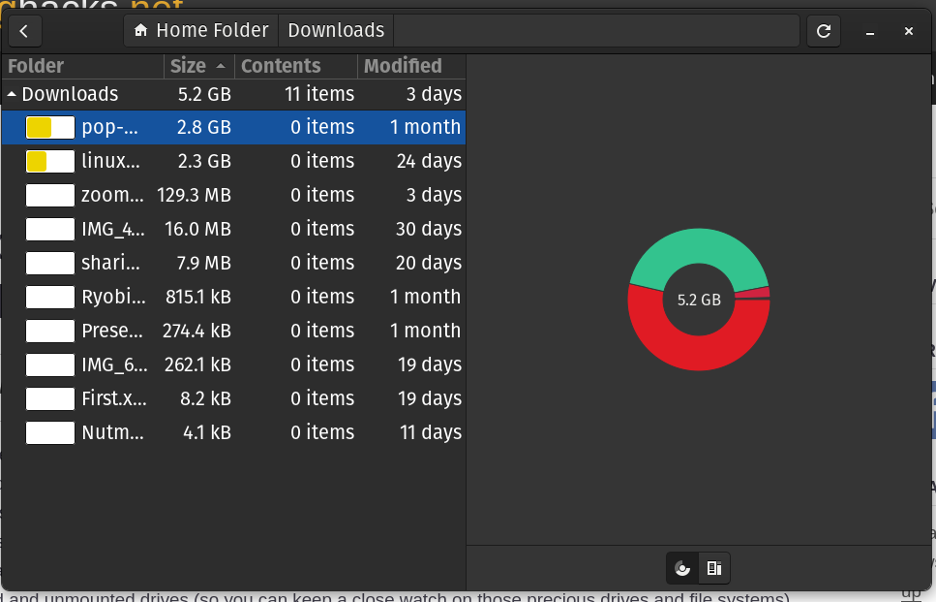Sort files by the Modified column

404,66
